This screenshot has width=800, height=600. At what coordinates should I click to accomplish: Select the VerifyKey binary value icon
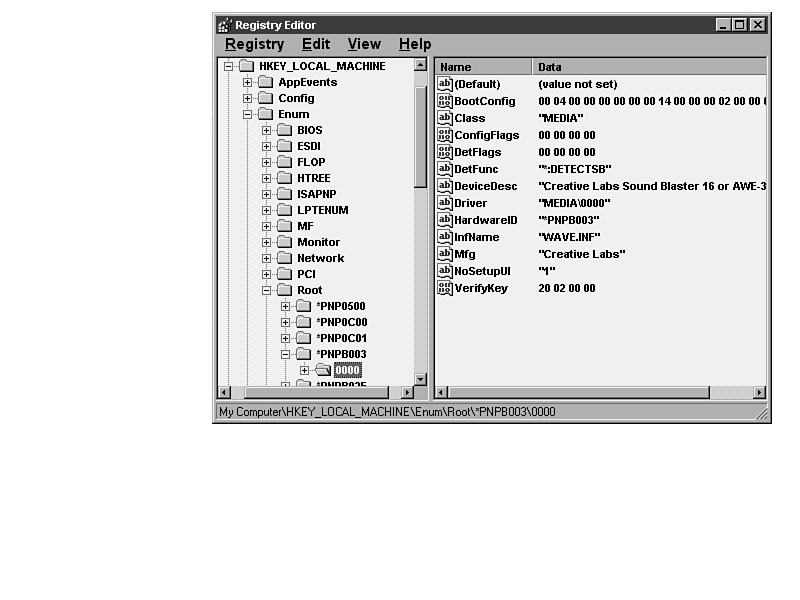pos(445,288)
